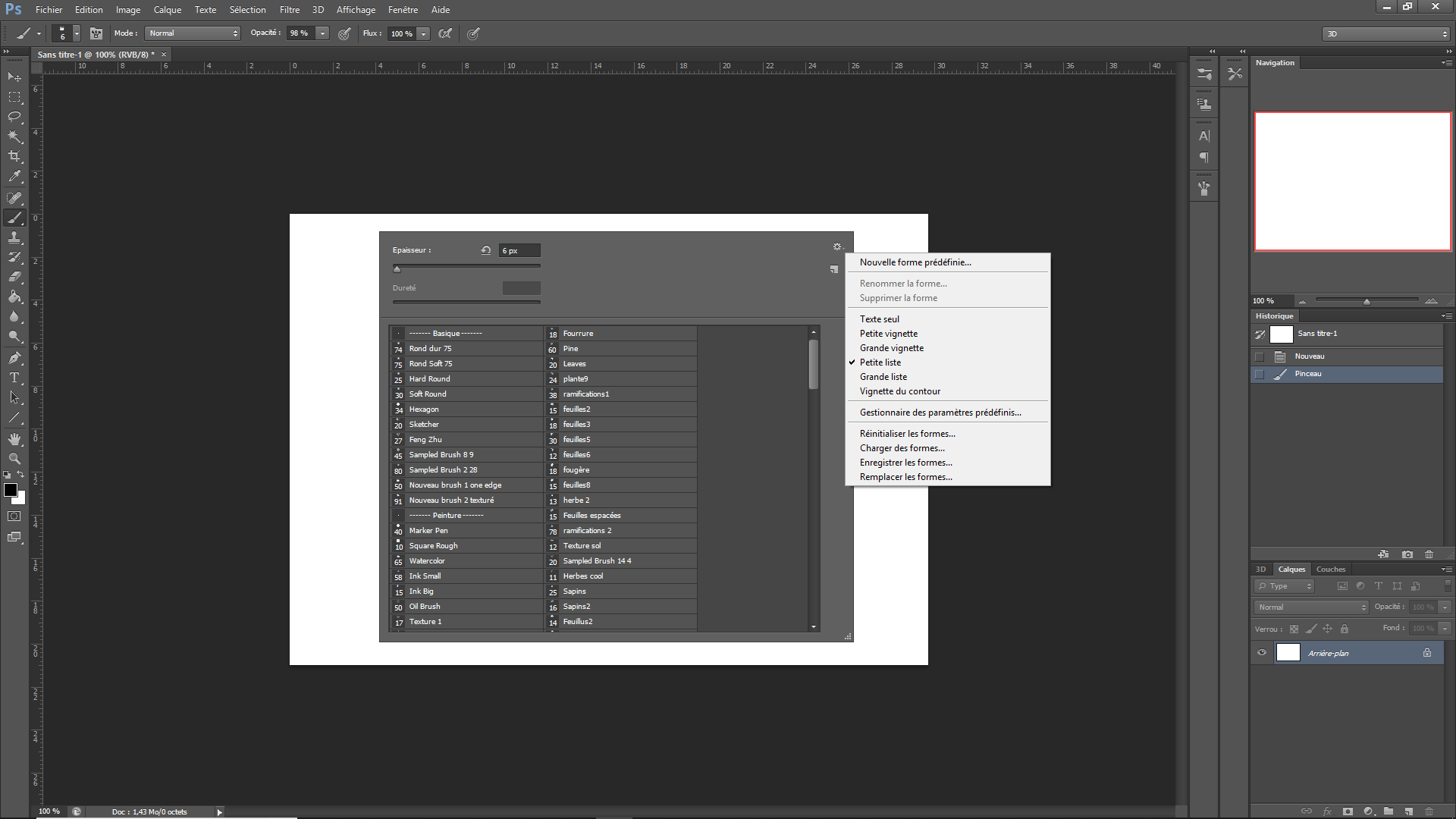
Task: Toggle the Pinceau history state checkbox
Action: tap(1260, 374)
